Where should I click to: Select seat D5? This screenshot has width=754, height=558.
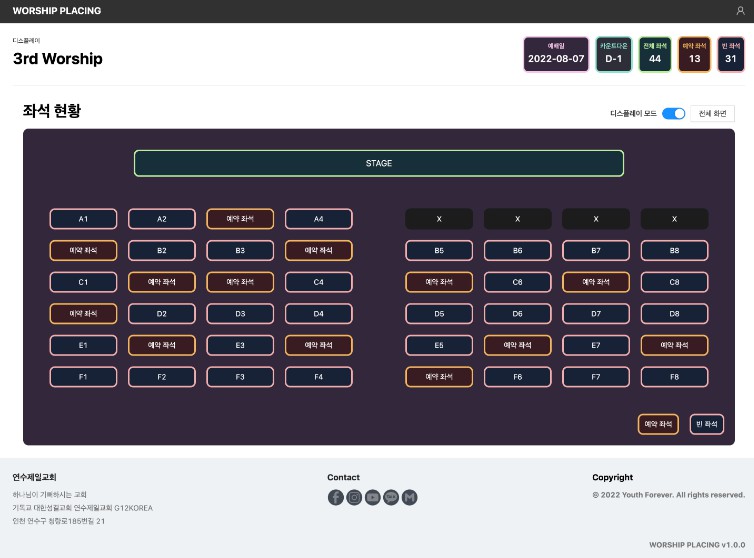tap(439, 314)
